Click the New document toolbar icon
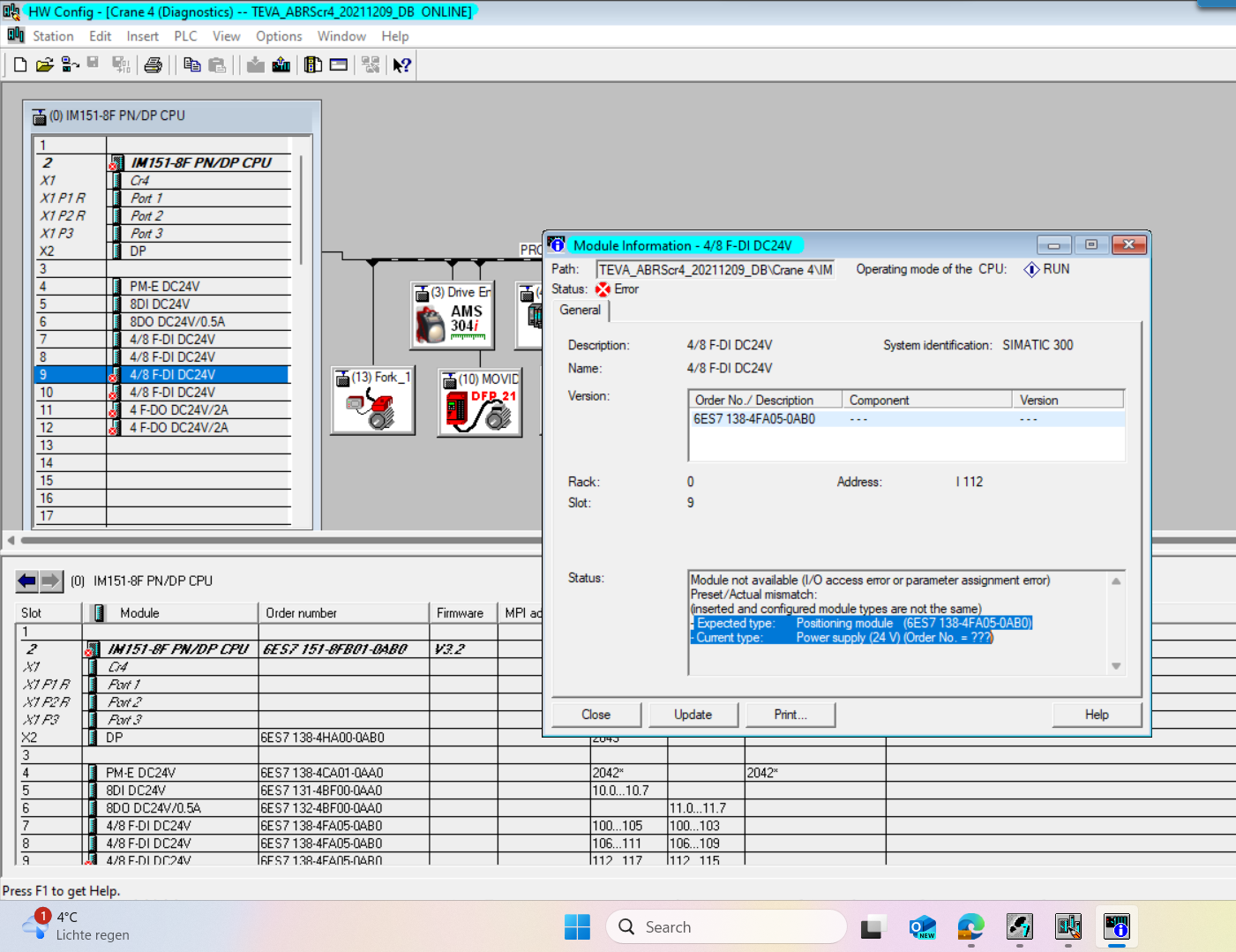Screen dimensions: 1236x952 [20, 64]
